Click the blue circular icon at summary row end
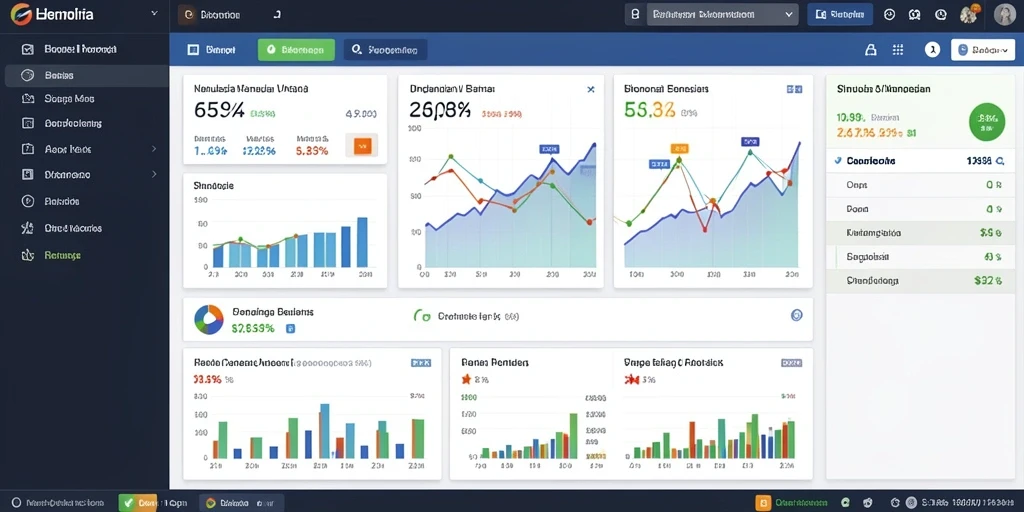Viewport: 1024px width, 512px height. tap(796, 315)
